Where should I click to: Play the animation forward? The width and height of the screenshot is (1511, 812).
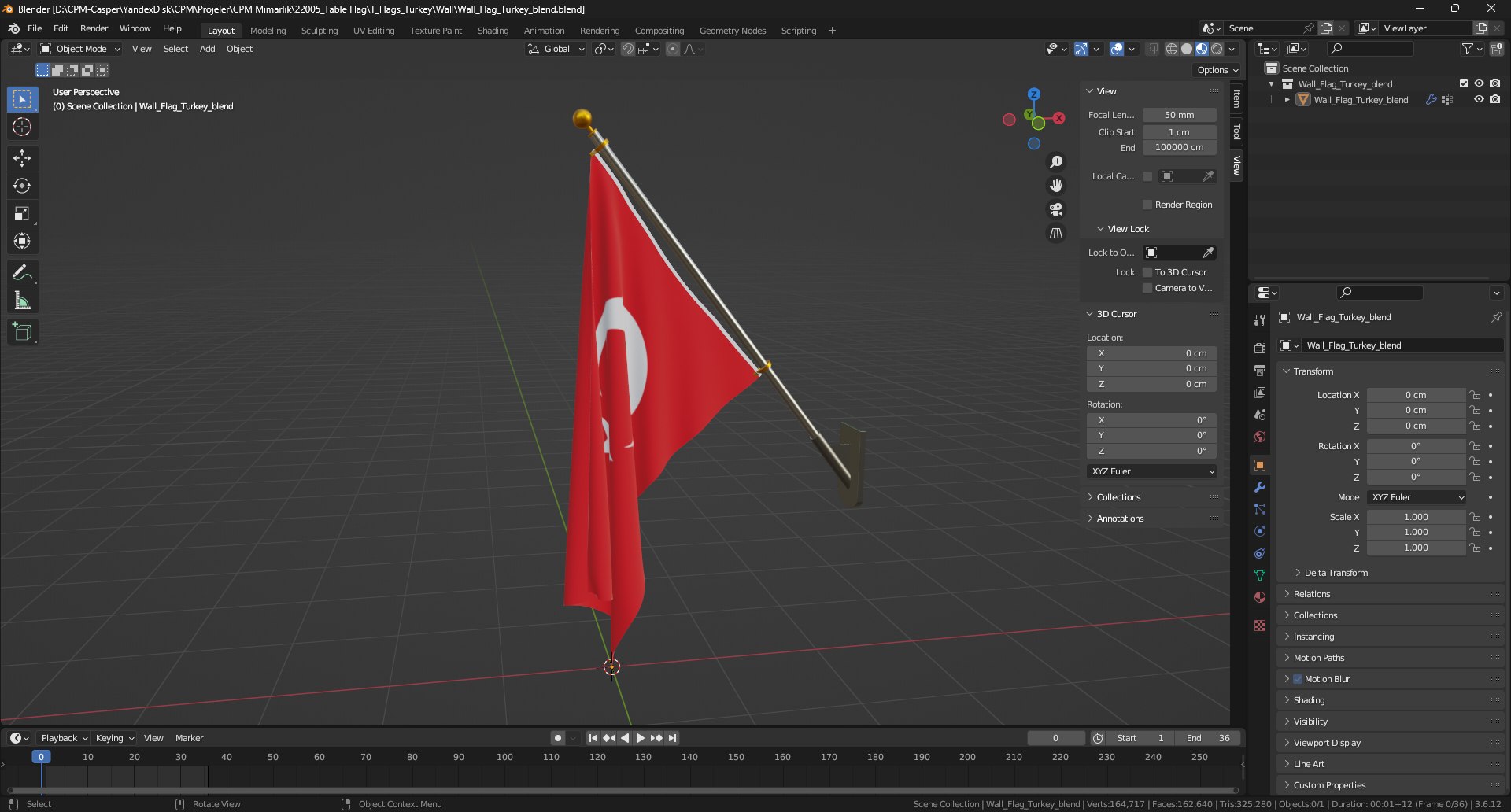point(640,738)
